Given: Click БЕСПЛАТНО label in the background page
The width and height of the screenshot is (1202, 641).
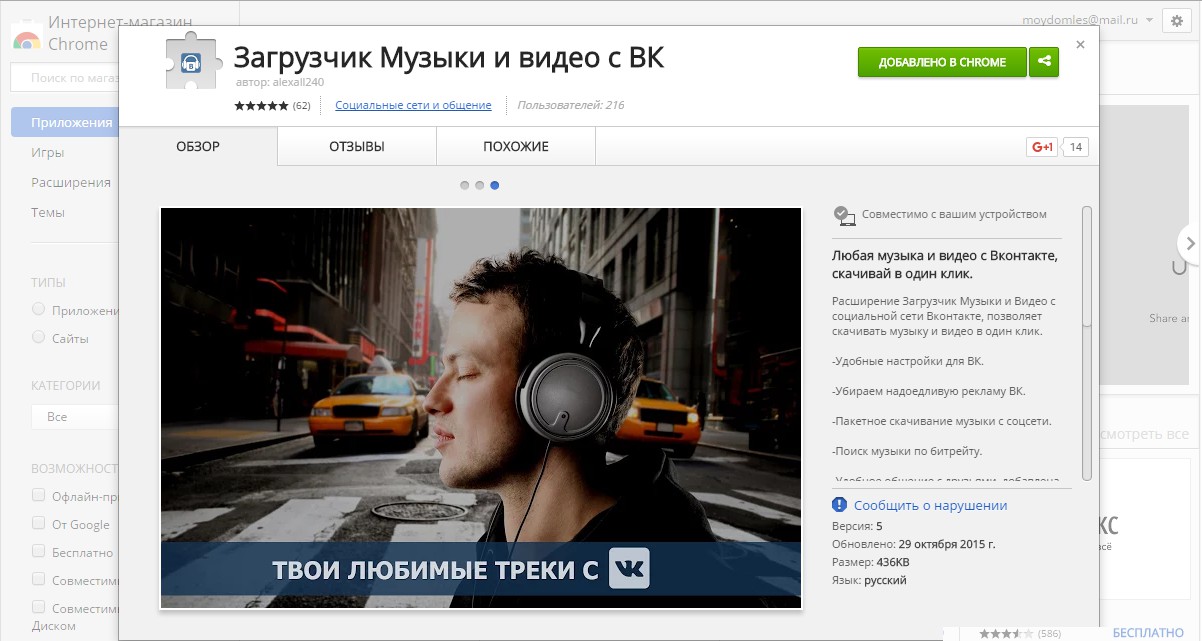Looking at the screenshot, I should (x=1148, y=634).
